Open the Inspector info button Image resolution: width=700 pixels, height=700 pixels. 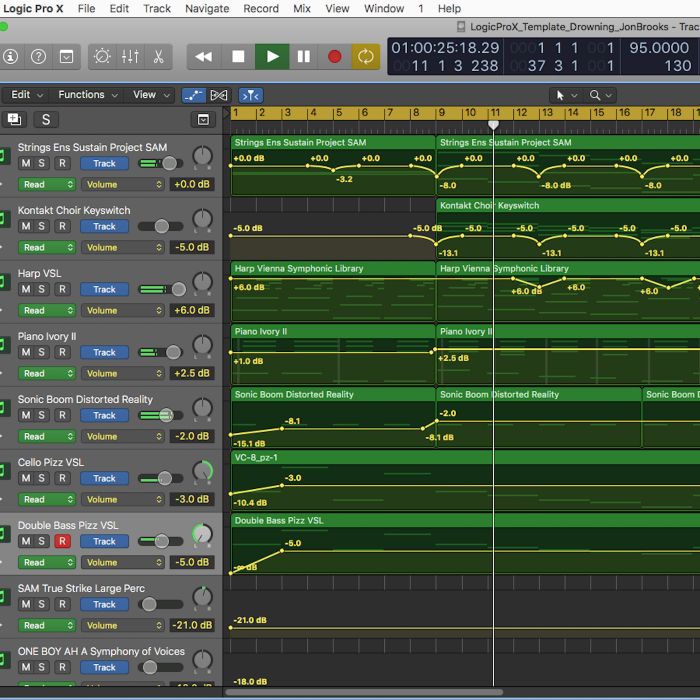[x=10, y=57]
